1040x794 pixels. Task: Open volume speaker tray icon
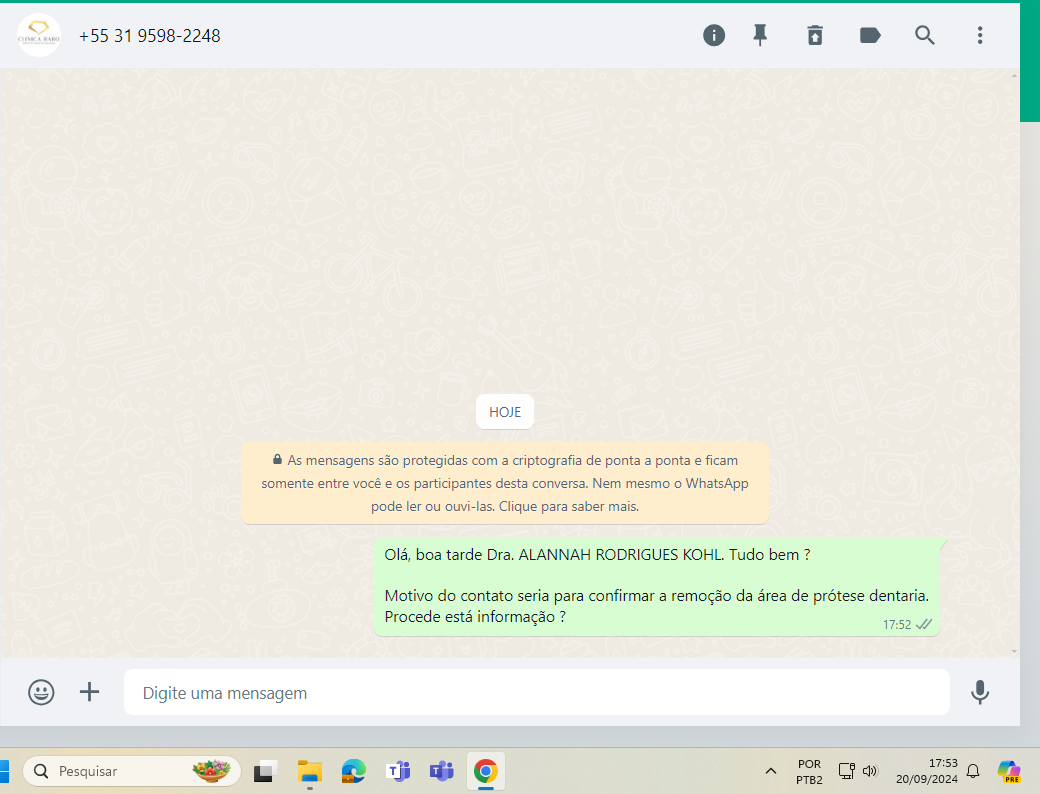click(870, 771)
